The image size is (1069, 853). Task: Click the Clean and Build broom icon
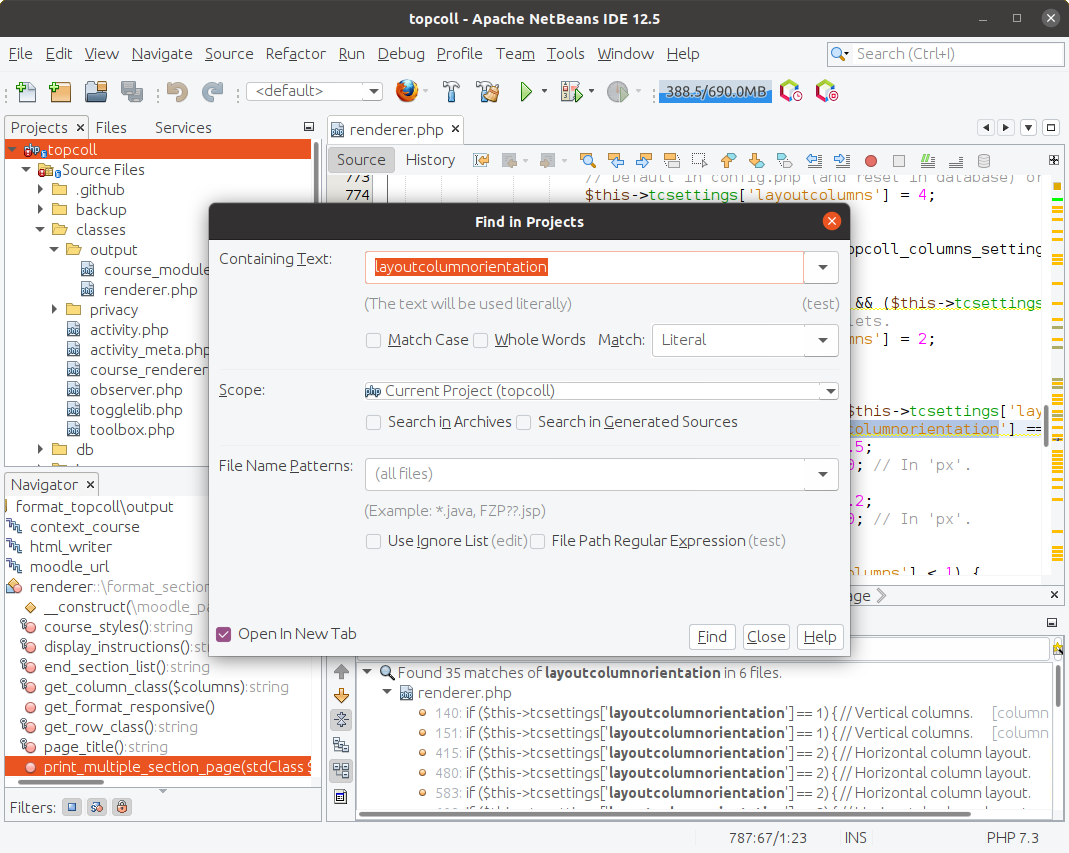(x=487, y=91)
